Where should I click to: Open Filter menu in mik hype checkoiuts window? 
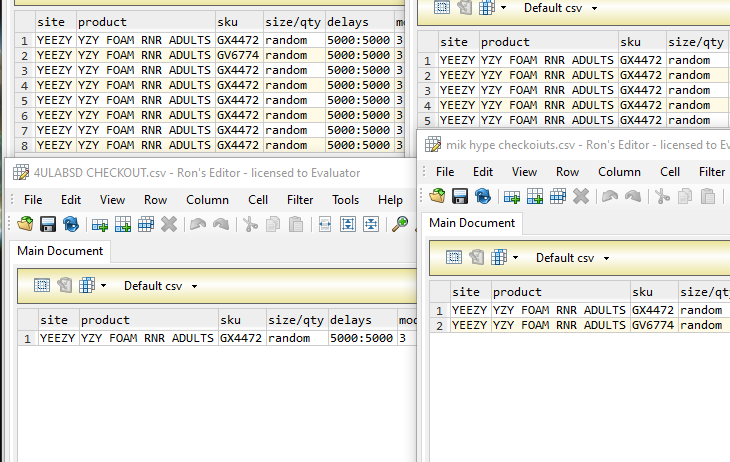point(712,172)
